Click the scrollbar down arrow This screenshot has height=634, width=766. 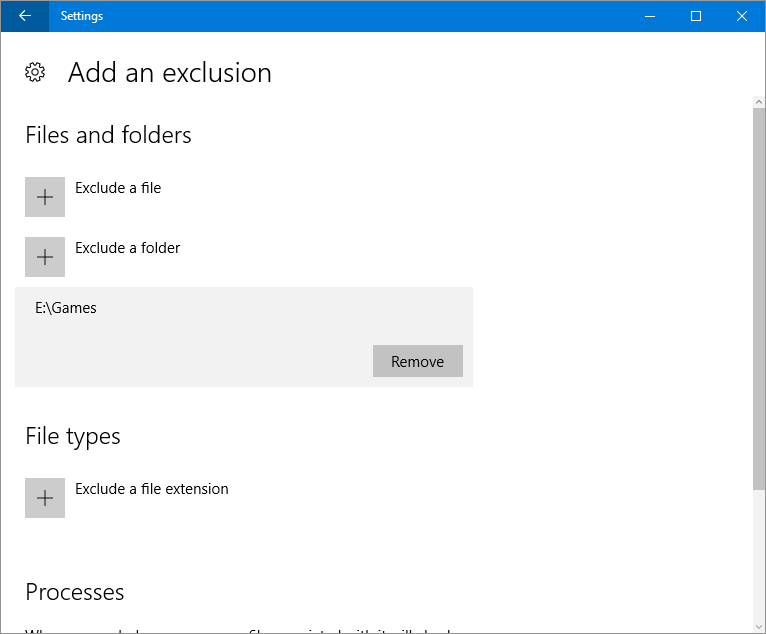(759, 627)
